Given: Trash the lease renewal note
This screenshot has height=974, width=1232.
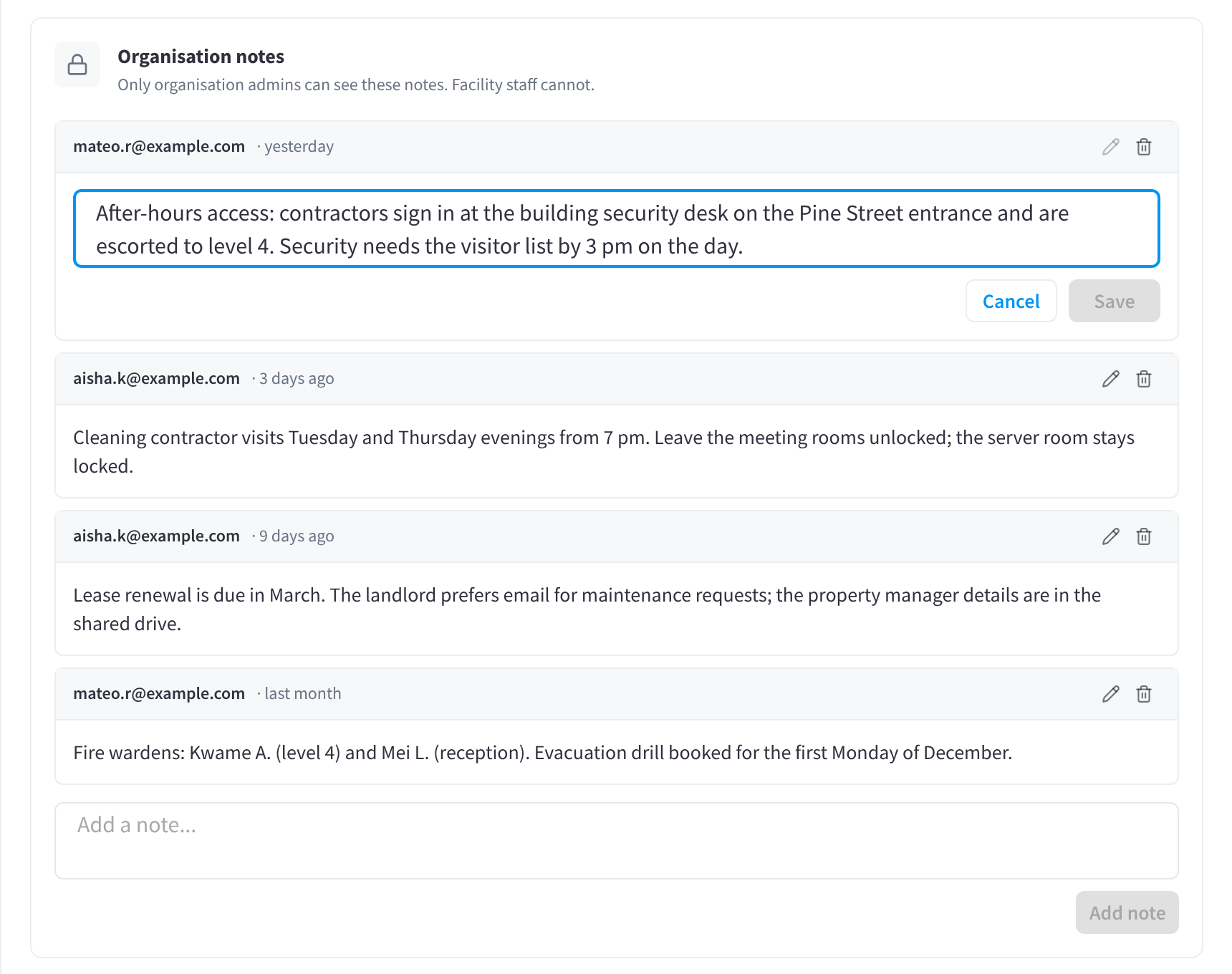Looking at the screenshot, I should (x=1144, y=536).
